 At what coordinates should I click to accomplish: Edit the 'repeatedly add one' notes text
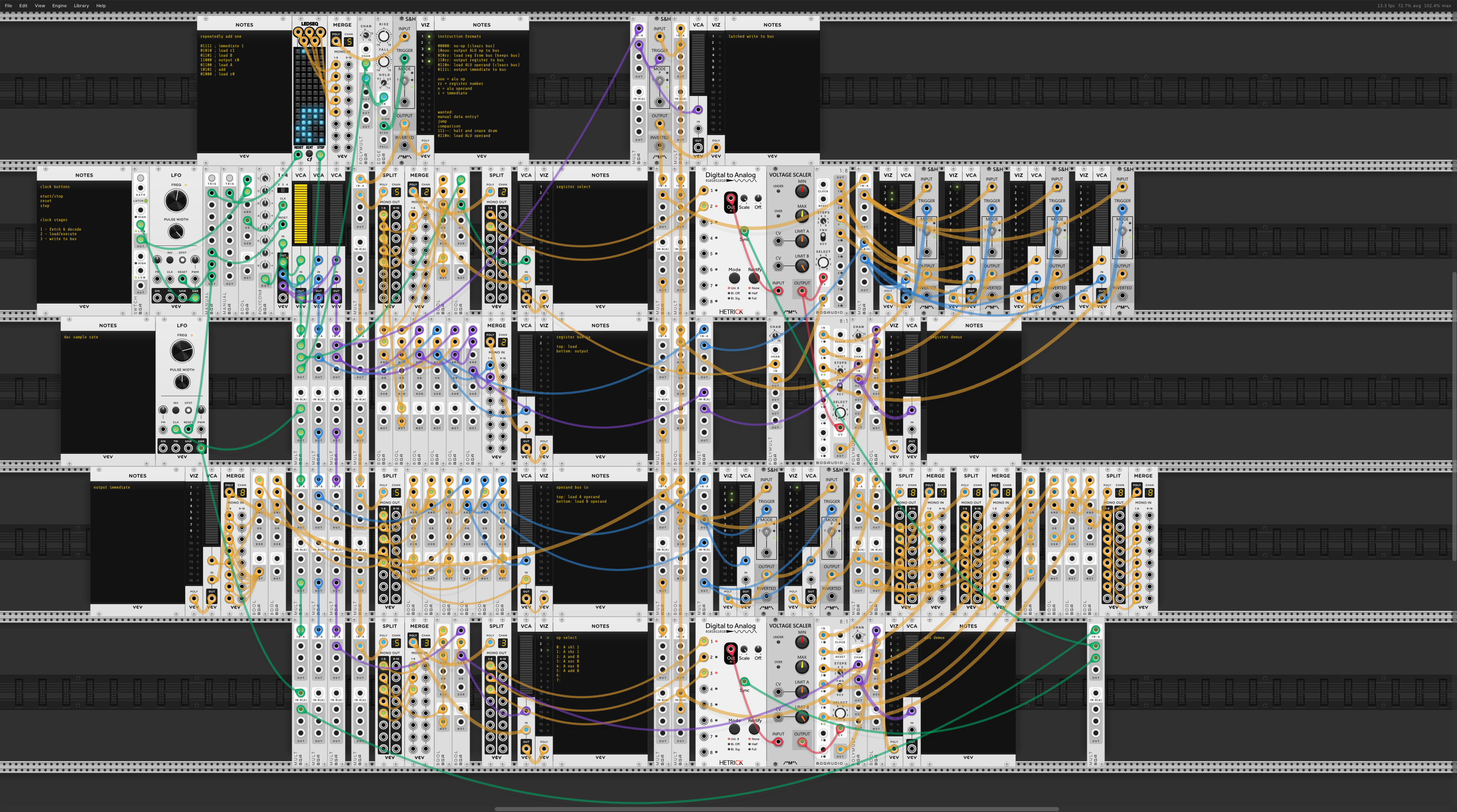[x=244, y=91]
